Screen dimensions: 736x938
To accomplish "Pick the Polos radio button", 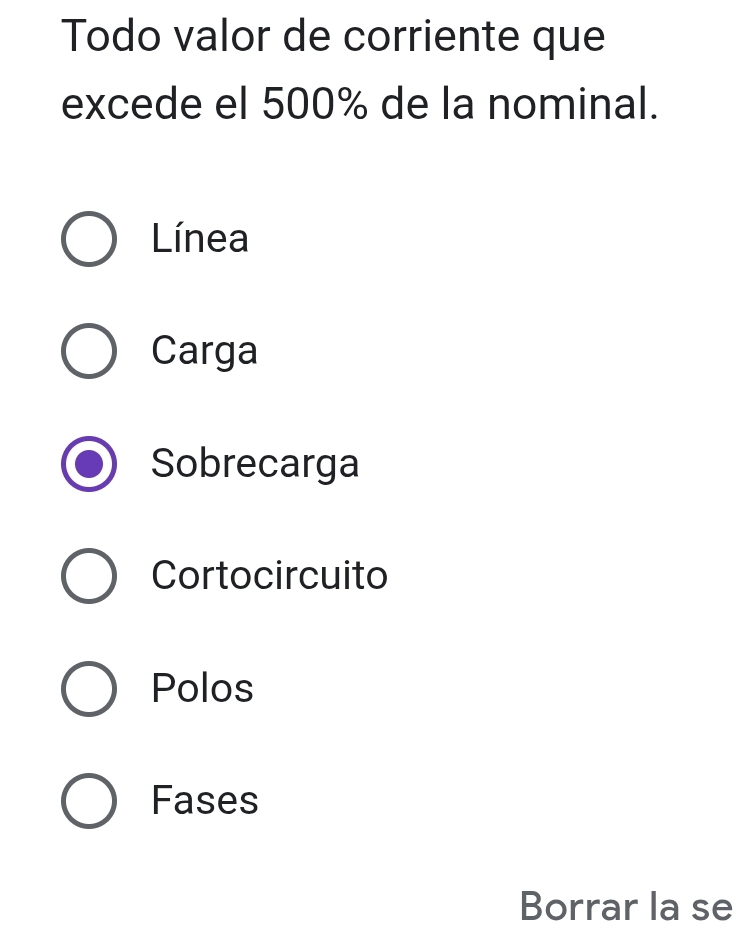I will coord(89,689).
